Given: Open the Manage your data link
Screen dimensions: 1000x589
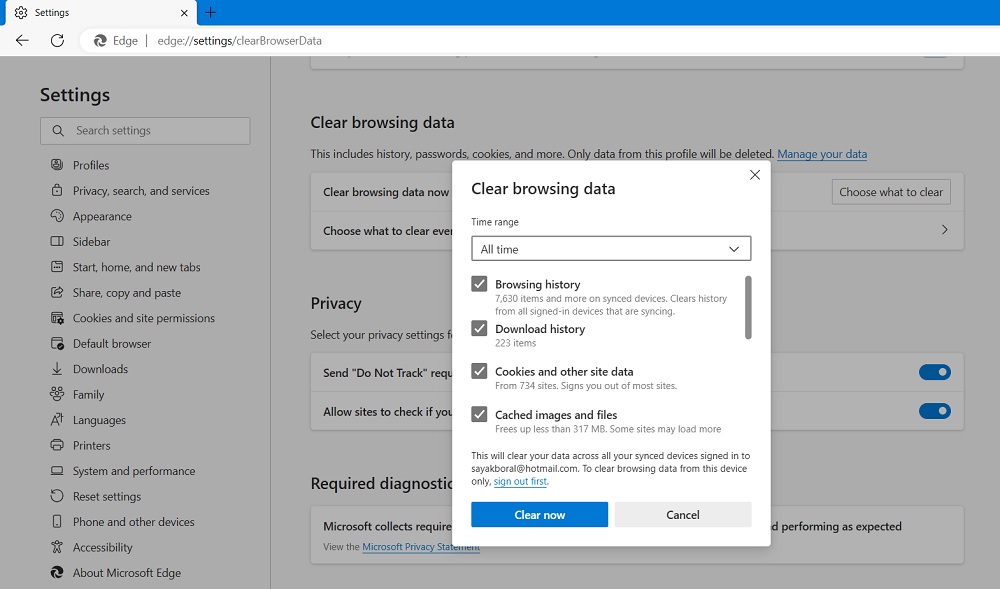Looking at the screenshot, I should pyautogui.click(x=822, y=154).
